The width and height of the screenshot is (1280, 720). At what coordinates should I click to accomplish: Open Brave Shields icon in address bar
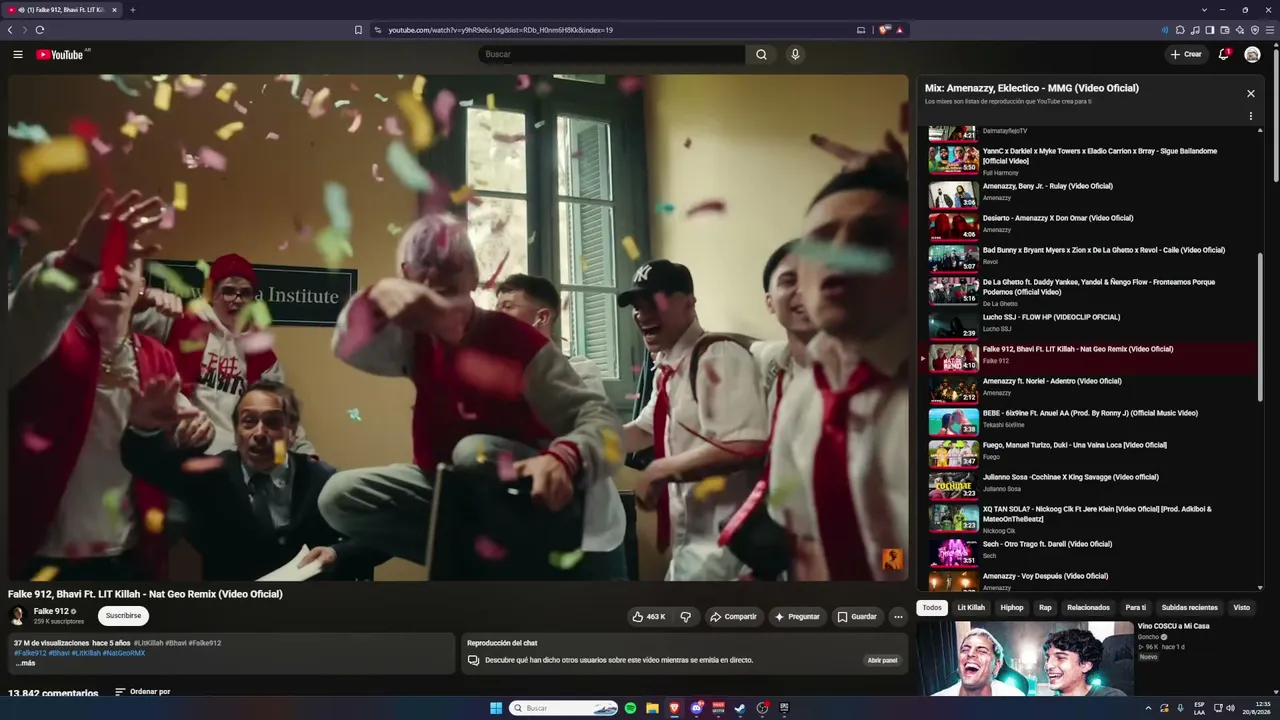[x=884, y=30]
